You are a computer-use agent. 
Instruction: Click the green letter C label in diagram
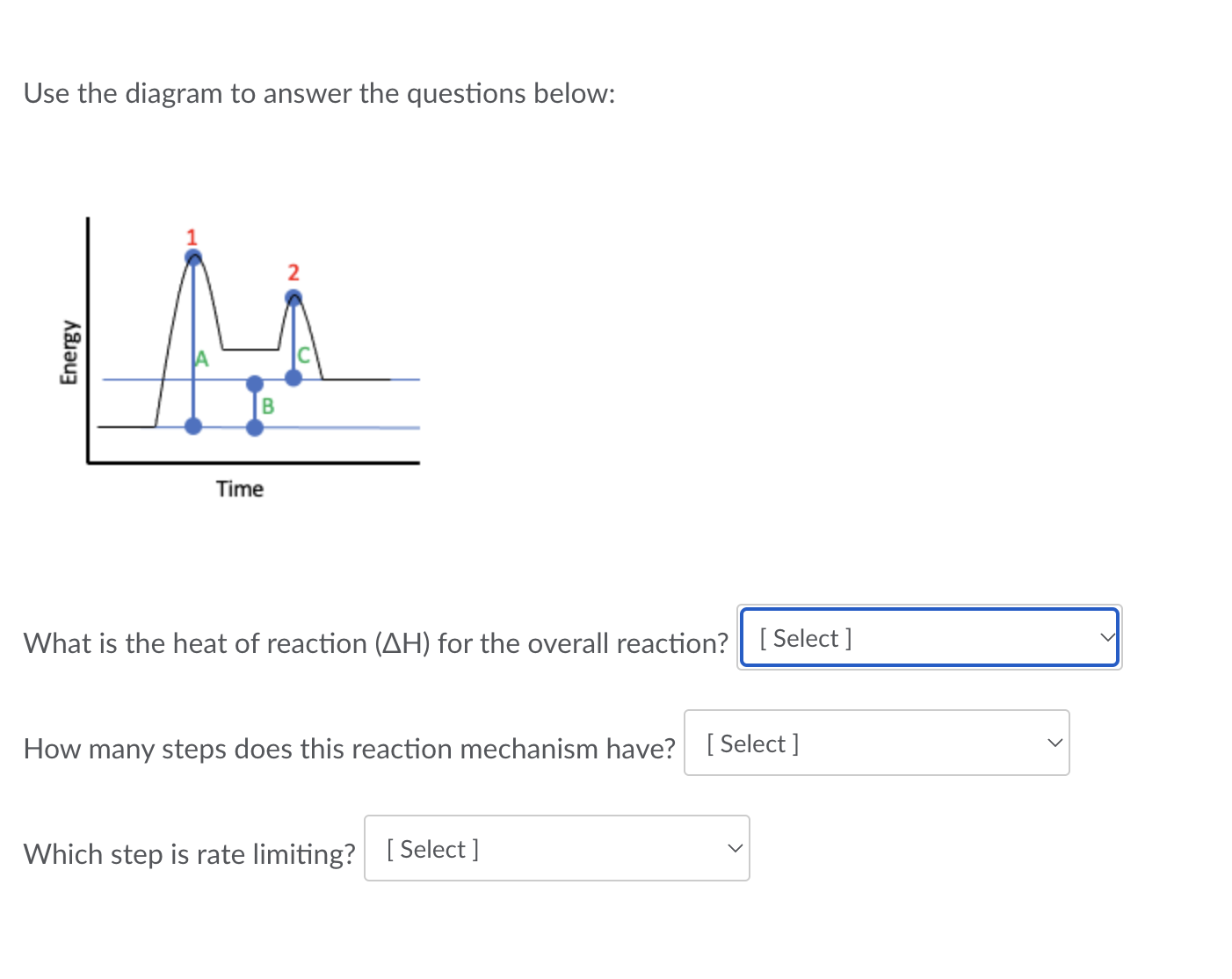304,355
